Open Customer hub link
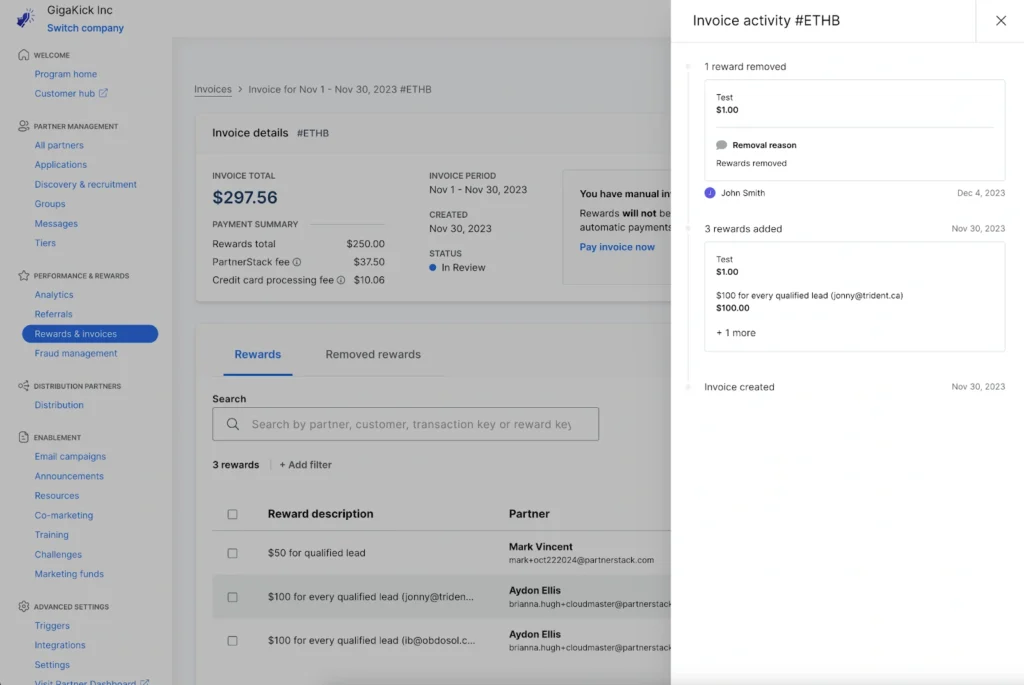The image size is (1024, 685). coord(65,93)
